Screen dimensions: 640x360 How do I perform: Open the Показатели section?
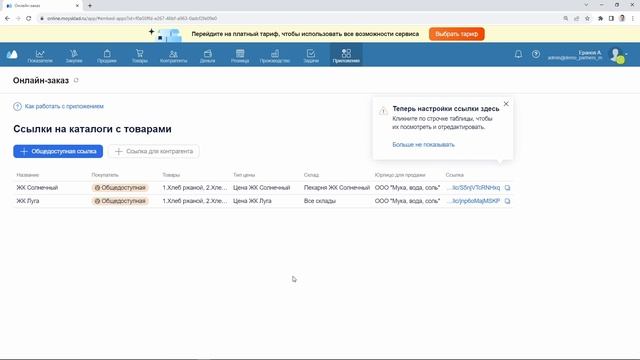pos(40,56)
